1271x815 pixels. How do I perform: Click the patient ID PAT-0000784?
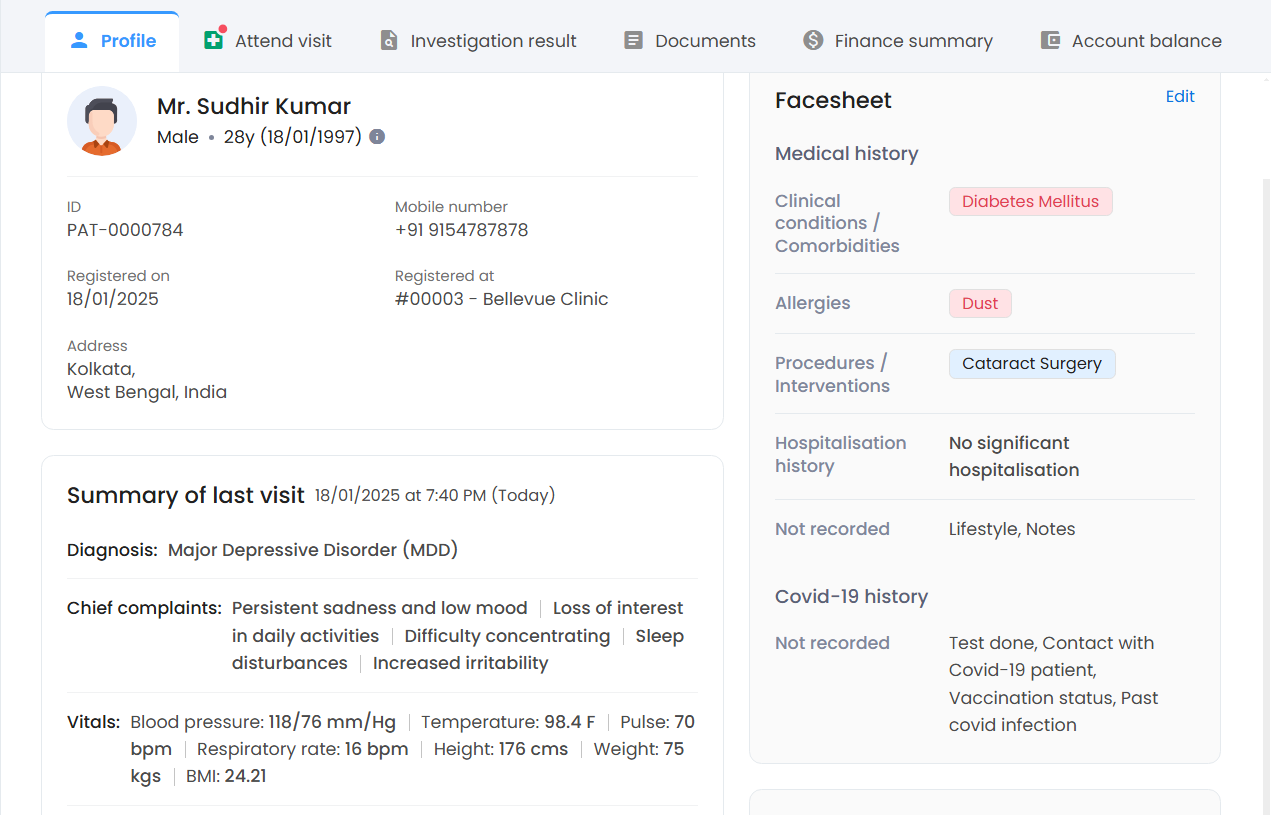pyautogui.click(x=125, y=230)
